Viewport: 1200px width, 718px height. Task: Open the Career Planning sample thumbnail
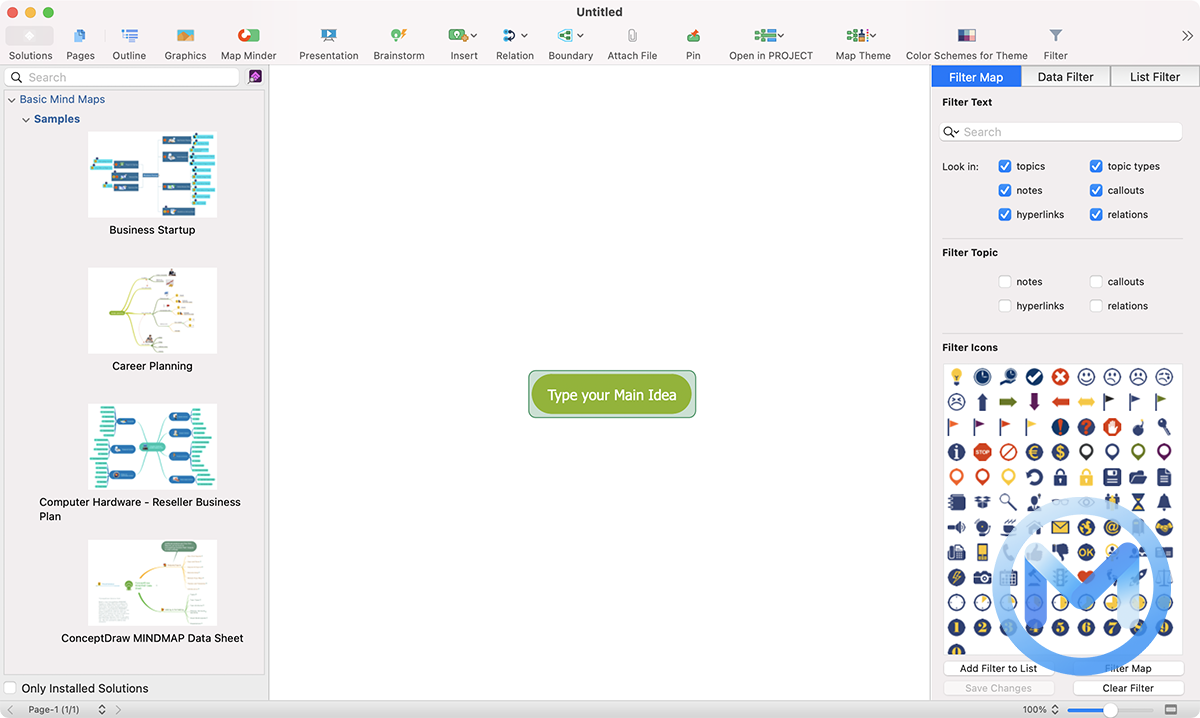(x=152, y=310)
